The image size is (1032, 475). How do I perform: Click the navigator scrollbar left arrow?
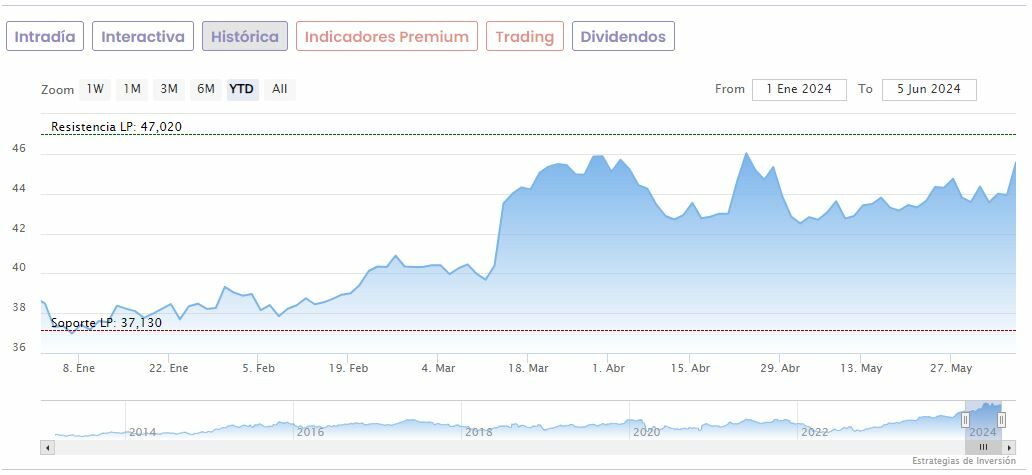47,447
